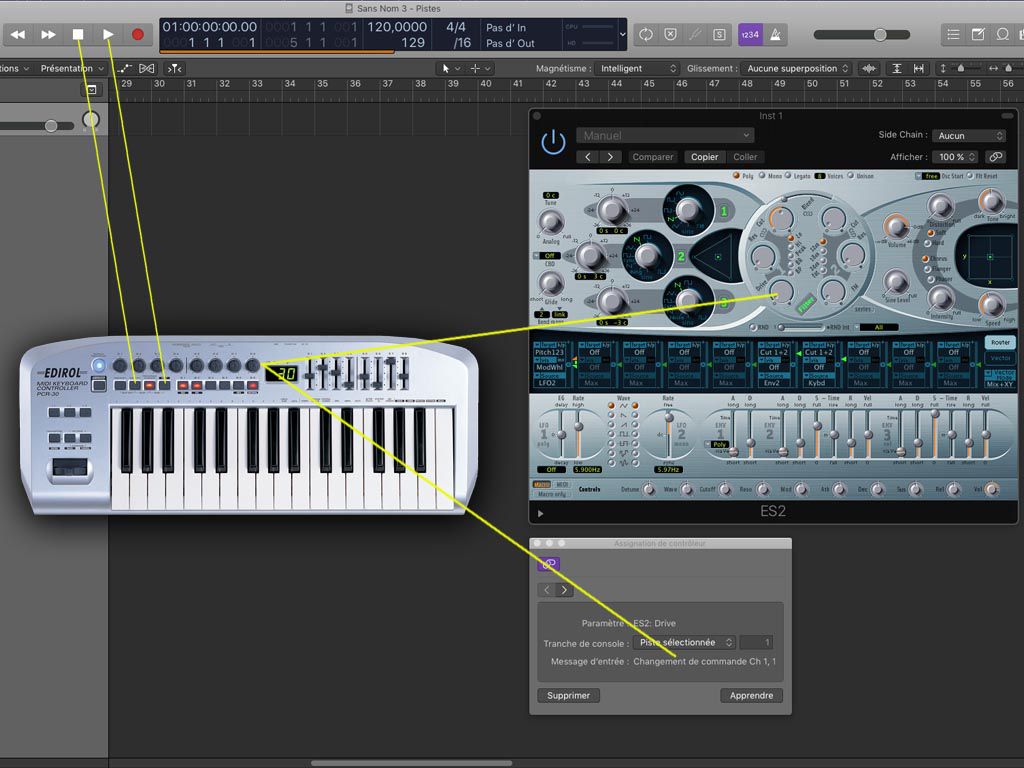This screenshot has width=1024, height=768.
Task: Click the Cutoff macro knob
Action: pos(724,489)
